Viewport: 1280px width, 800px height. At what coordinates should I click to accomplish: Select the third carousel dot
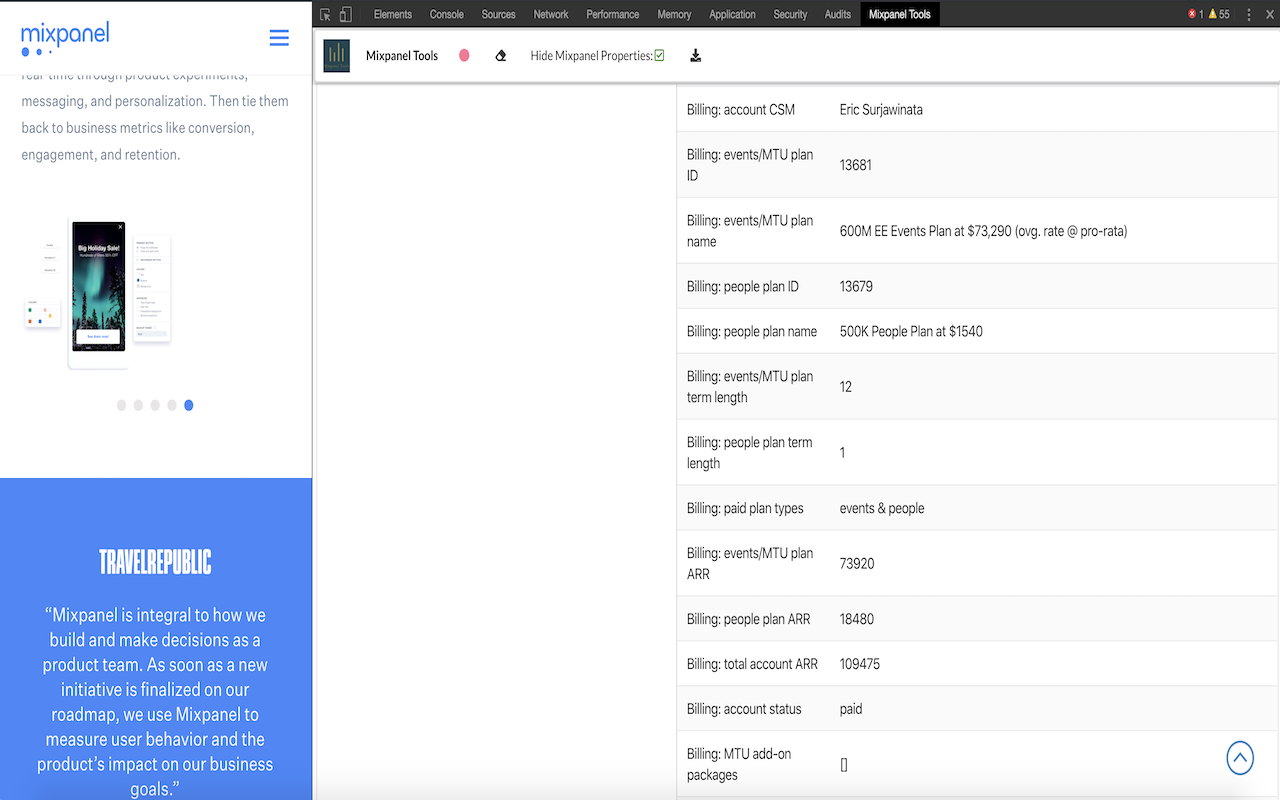click(155, 405)
